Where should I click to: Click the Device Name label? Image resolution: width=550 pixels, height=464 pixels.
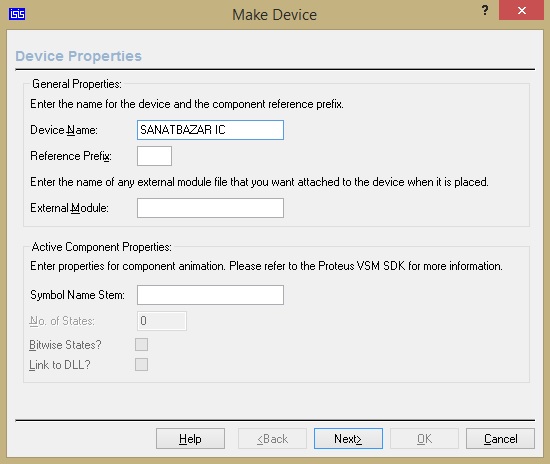tap(64, 130)
